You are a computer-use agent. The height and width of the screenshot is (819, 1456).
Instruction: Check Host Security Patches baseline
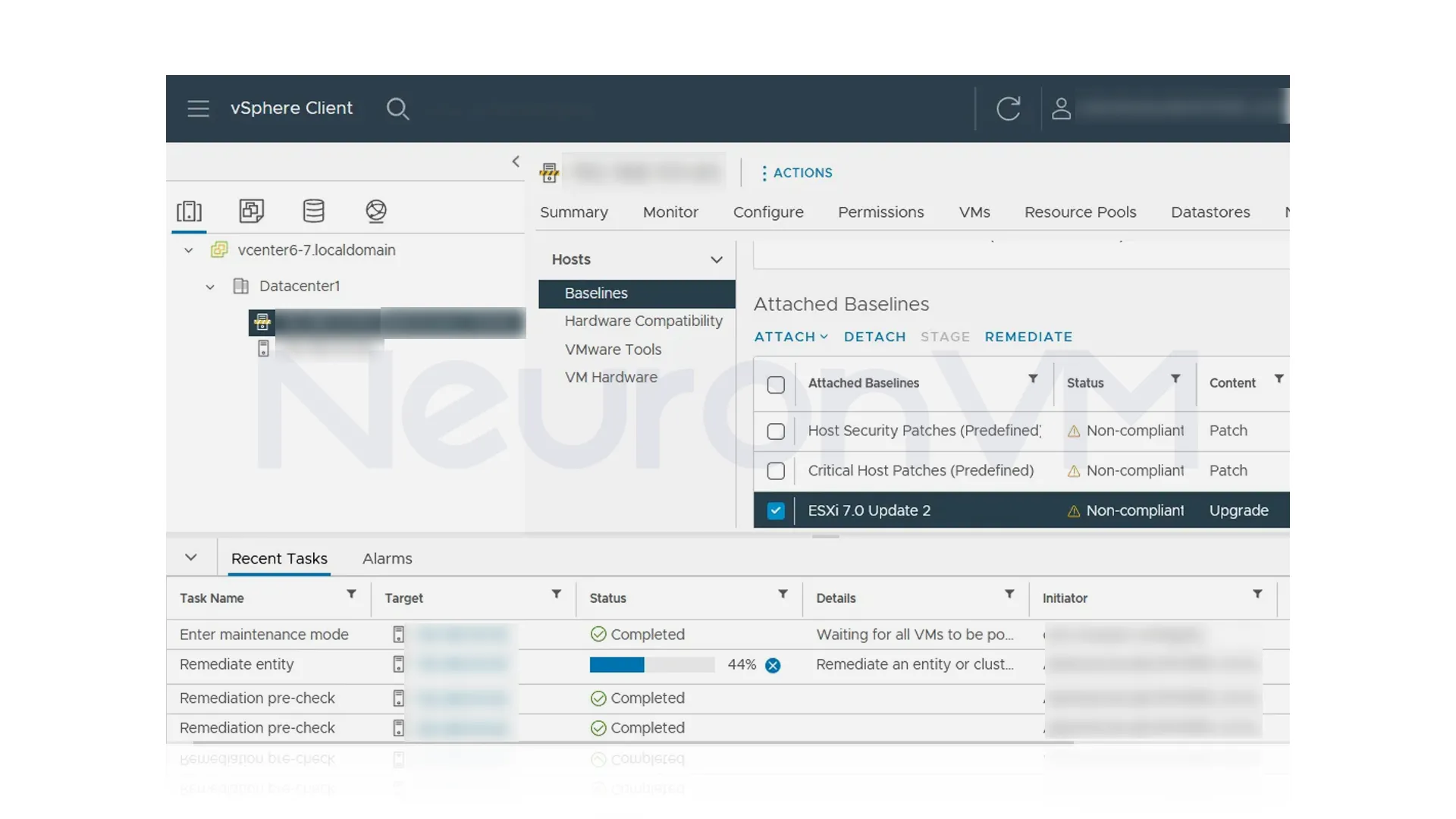(x=776, y=431)
